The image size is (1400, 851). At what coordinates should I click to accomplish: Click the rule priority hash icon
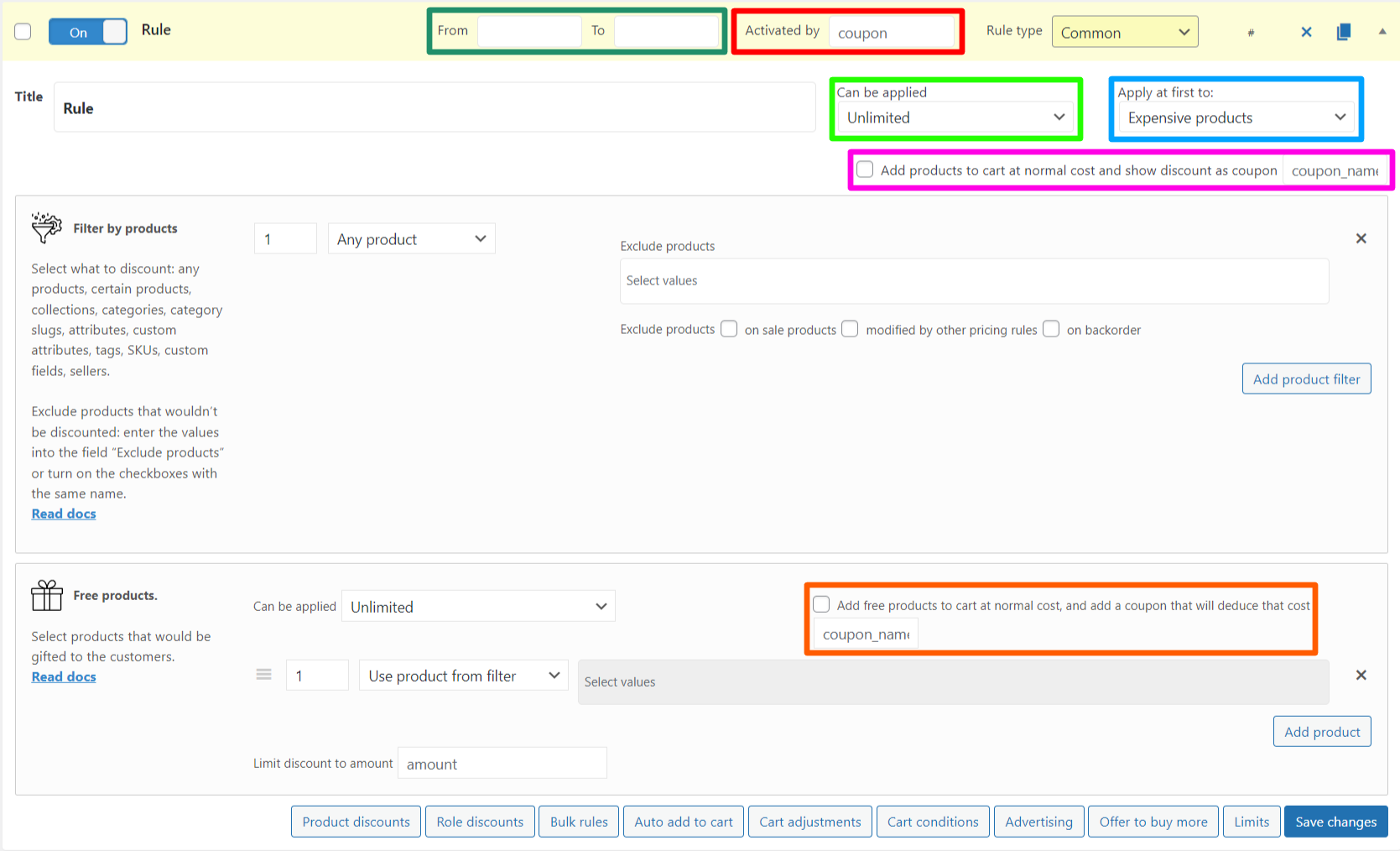click(1251, 33)
